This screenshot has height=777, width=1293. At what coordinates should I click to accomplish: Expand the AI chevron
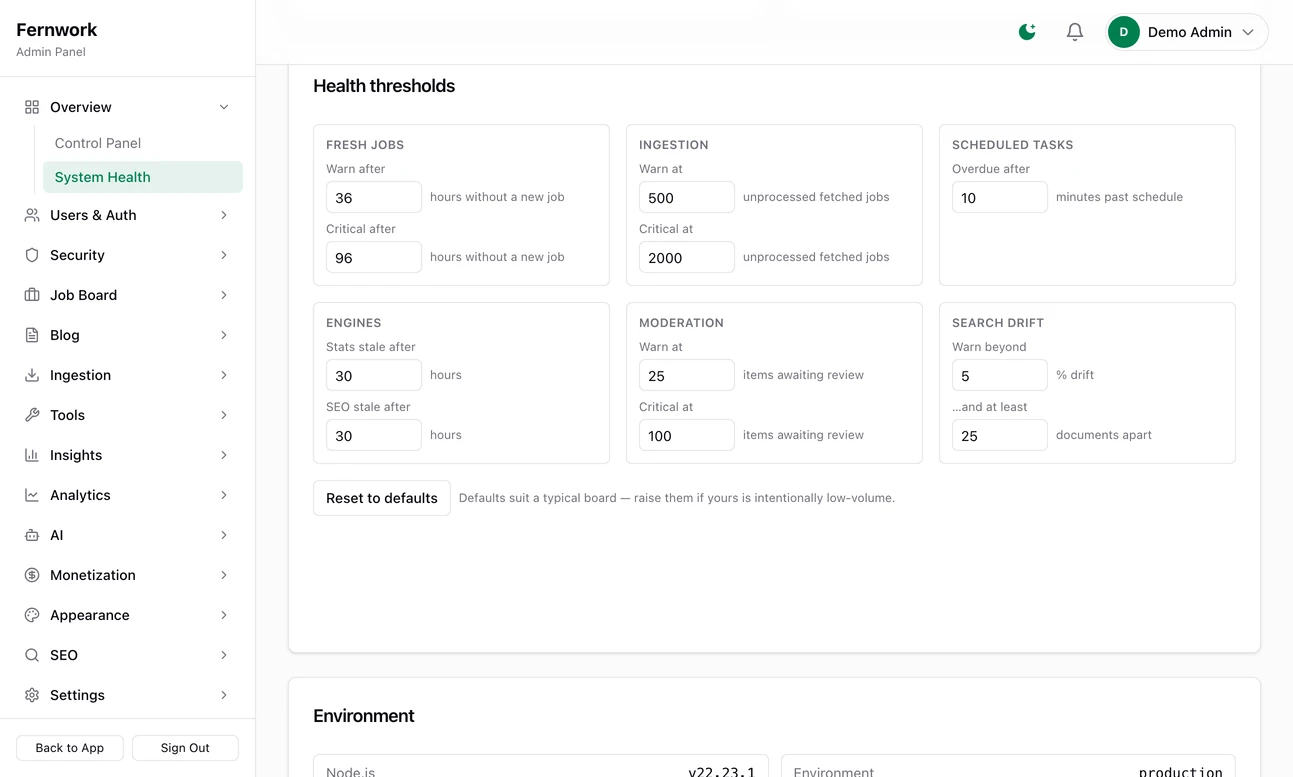click(x=224, y=535)
